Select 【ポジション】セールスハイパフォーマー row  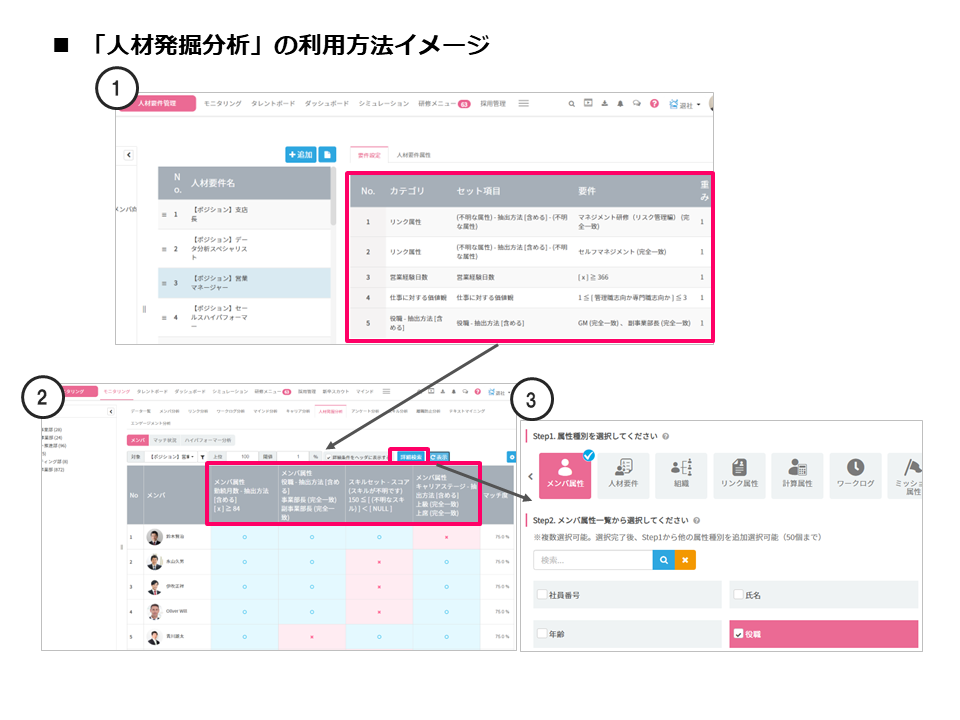(x=244, y=317)
